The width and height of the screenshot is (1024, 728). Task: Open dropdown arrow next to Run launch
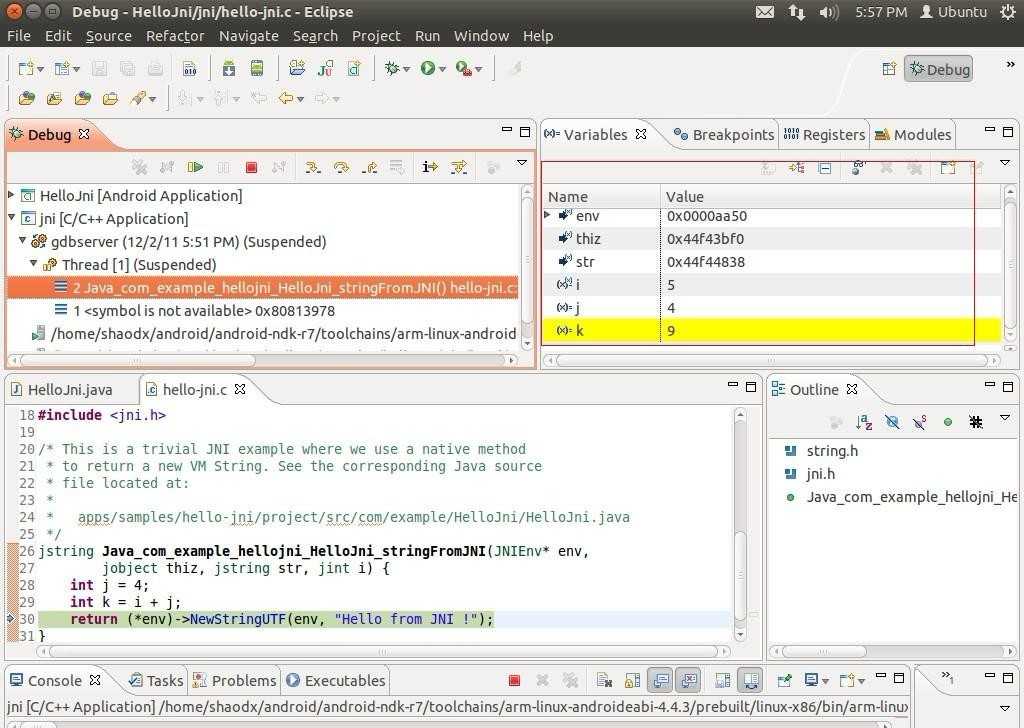442,69
